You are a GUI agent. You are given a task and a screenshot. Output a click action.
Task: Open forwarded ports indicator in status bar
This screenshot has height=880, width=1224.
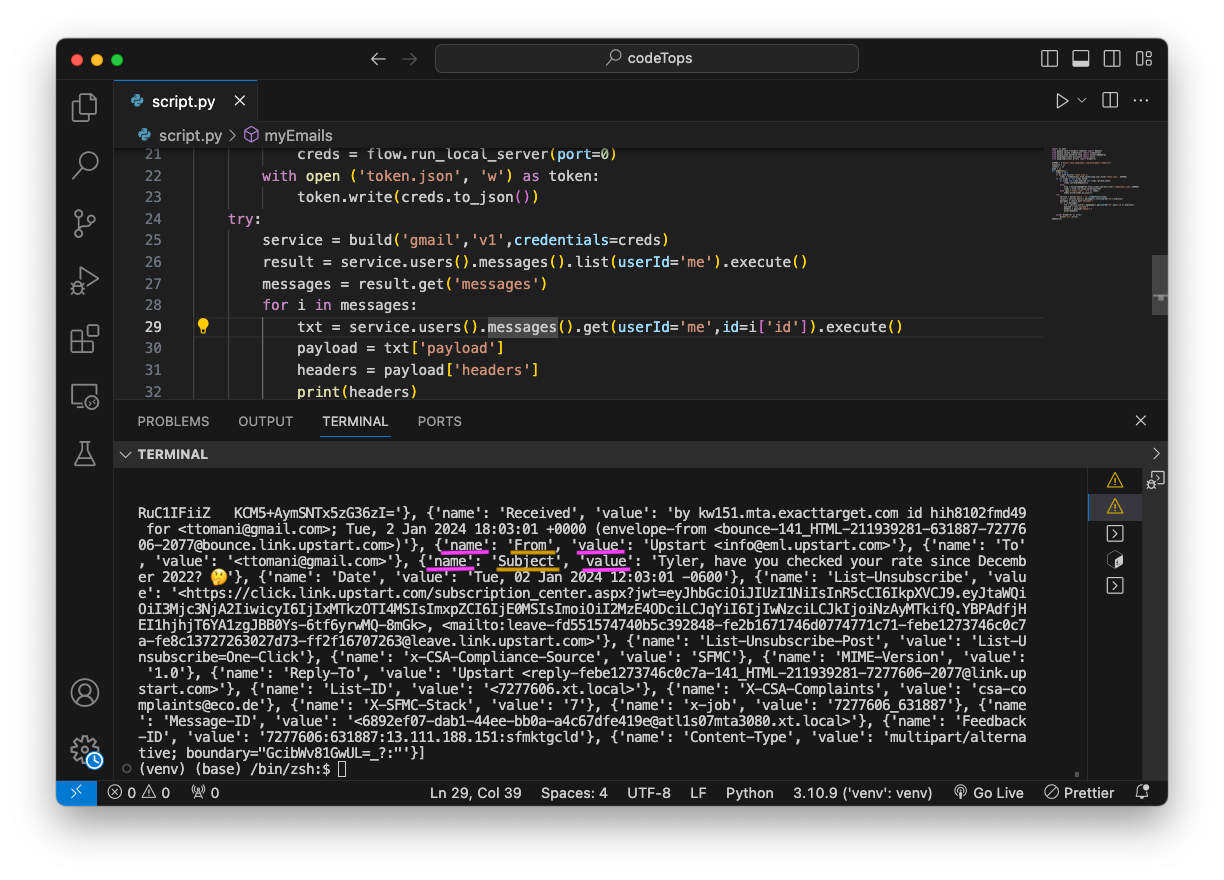(205, 793)
